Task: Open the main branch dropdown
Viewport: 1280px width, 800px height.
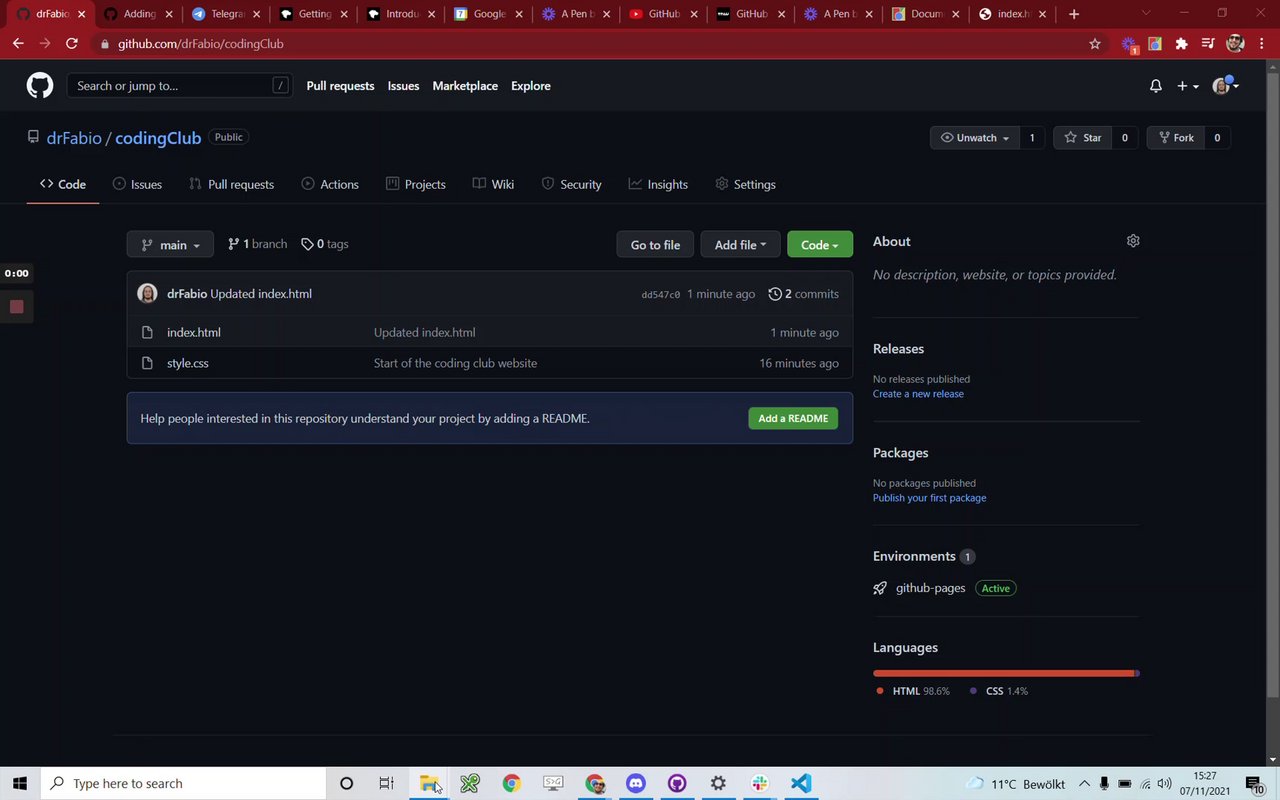Action: [170, 245]
